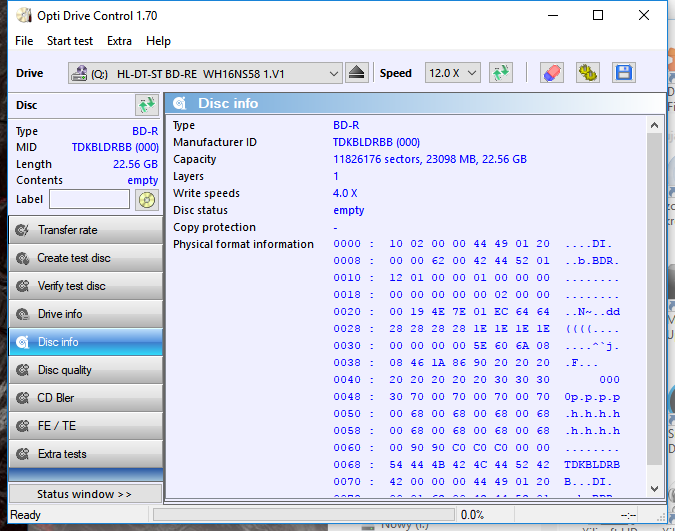
Task: Click the MID value in left Disc panel
Action: pos(115,147)
